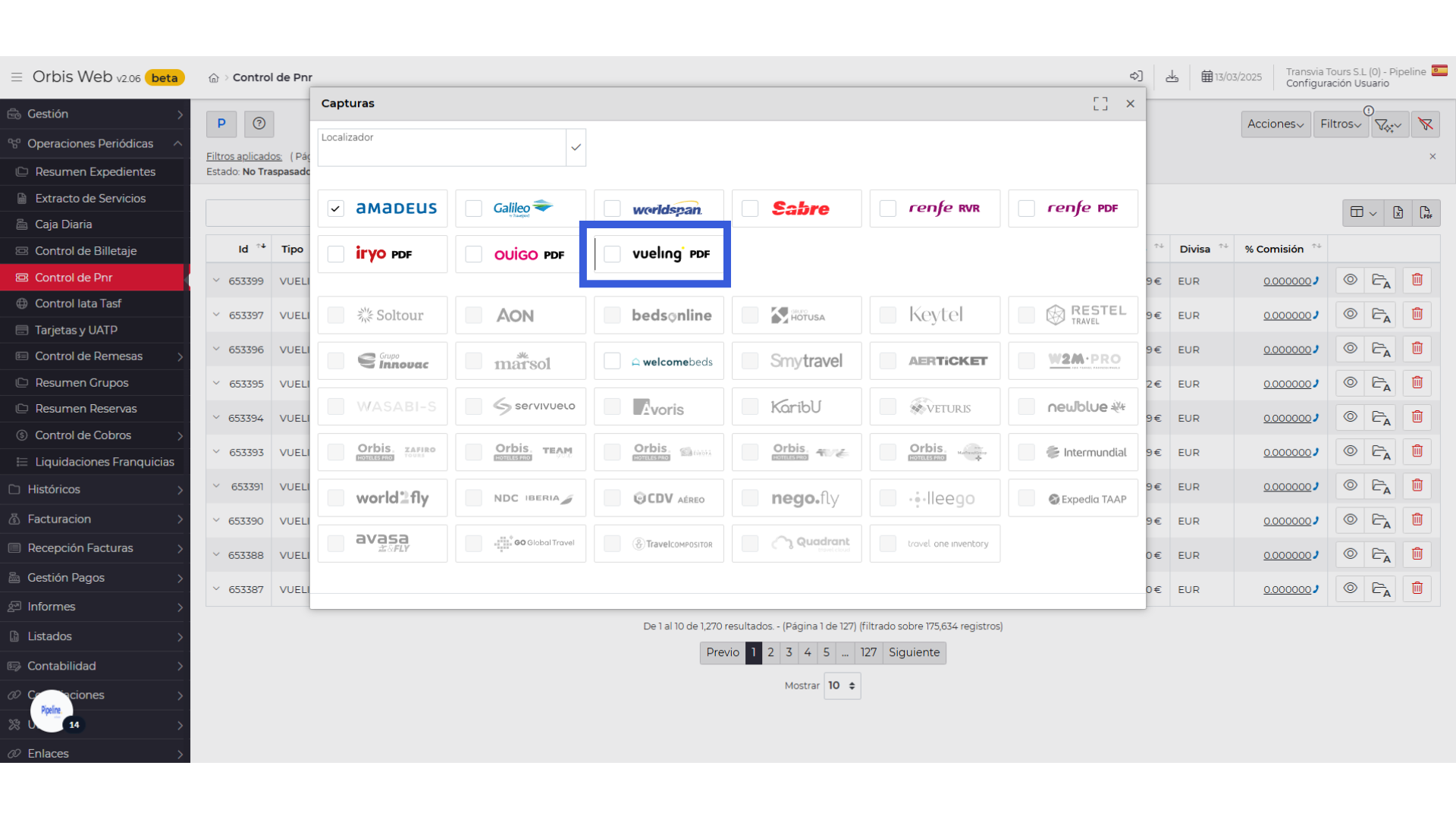
Task: Open folder action for record 653390
Action: pyautogui.click(x=1381, y=521)
